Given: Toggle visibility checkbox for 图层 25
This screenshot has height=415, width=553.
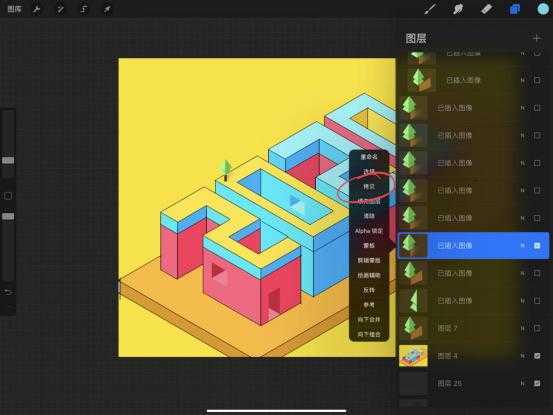Looking at the screenshot, I should tap(537, 383).
